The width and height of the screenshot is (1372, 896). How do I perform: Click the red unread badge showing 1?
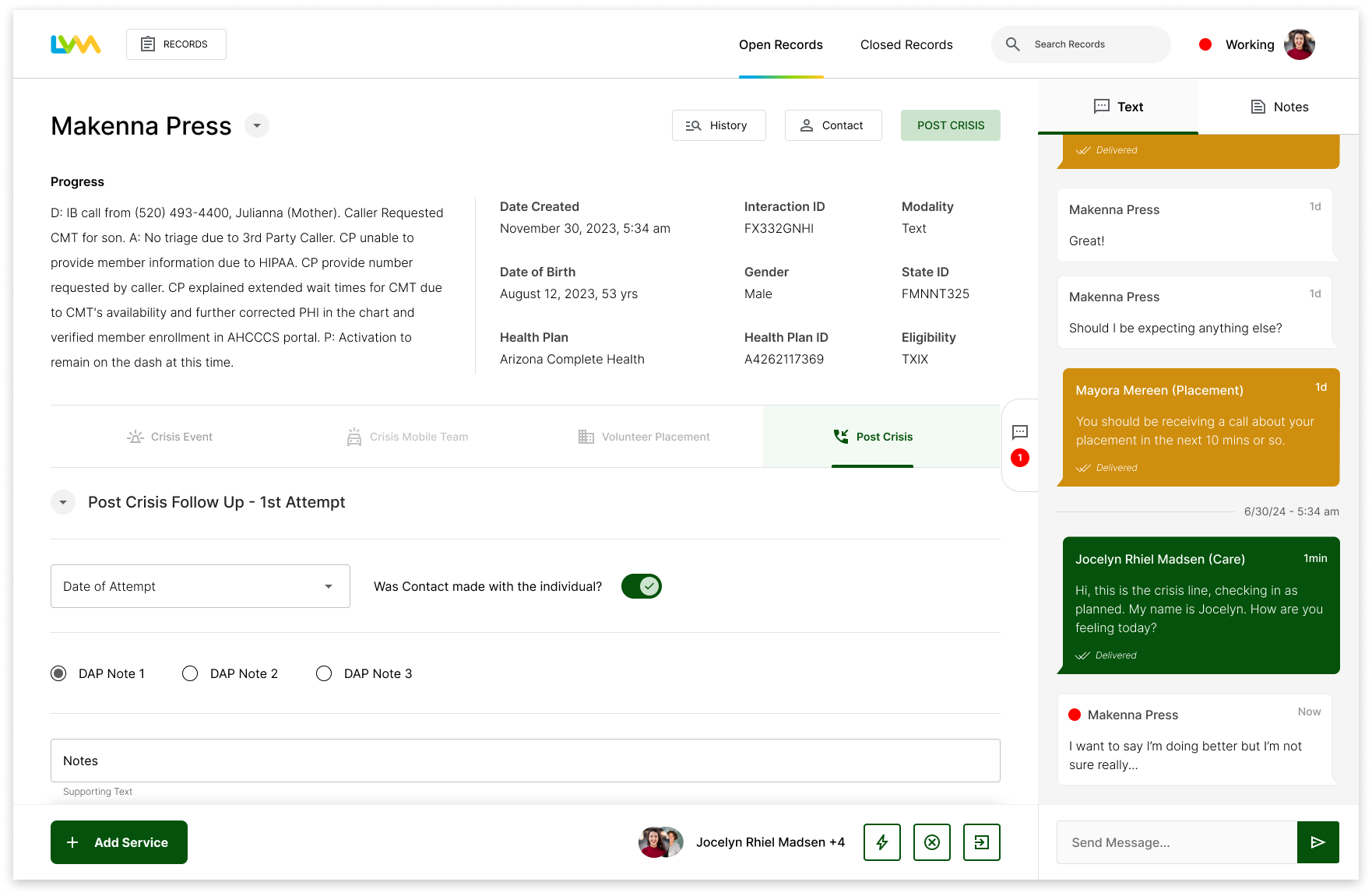coord(1020,458)
